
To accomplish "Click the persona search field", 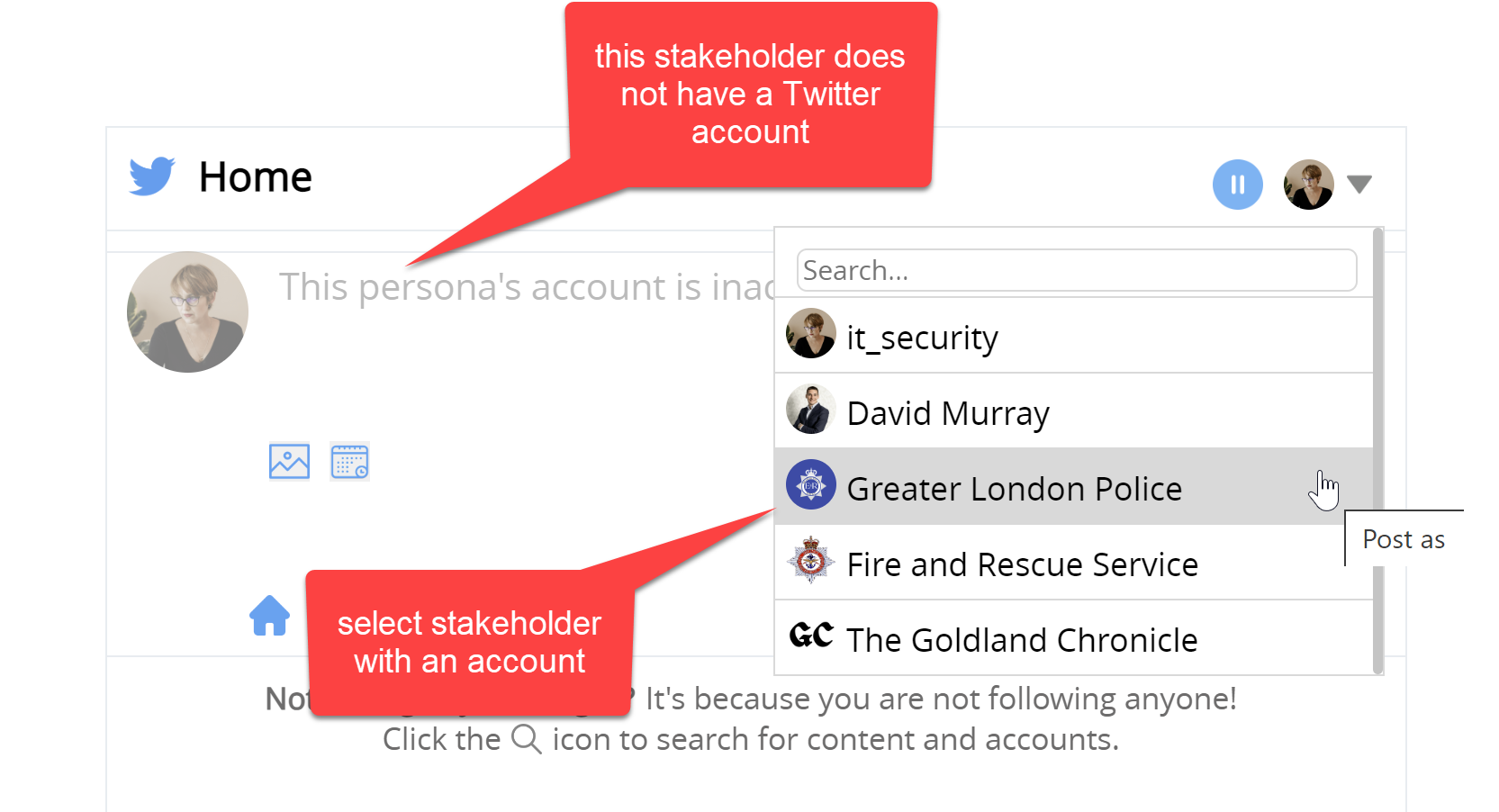I will tap(1076, 270).
